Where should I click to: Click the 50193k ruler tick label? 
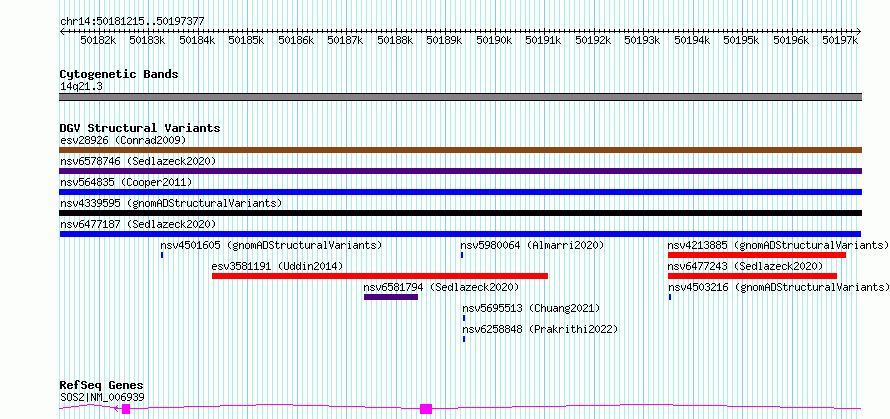click(643, 40)
